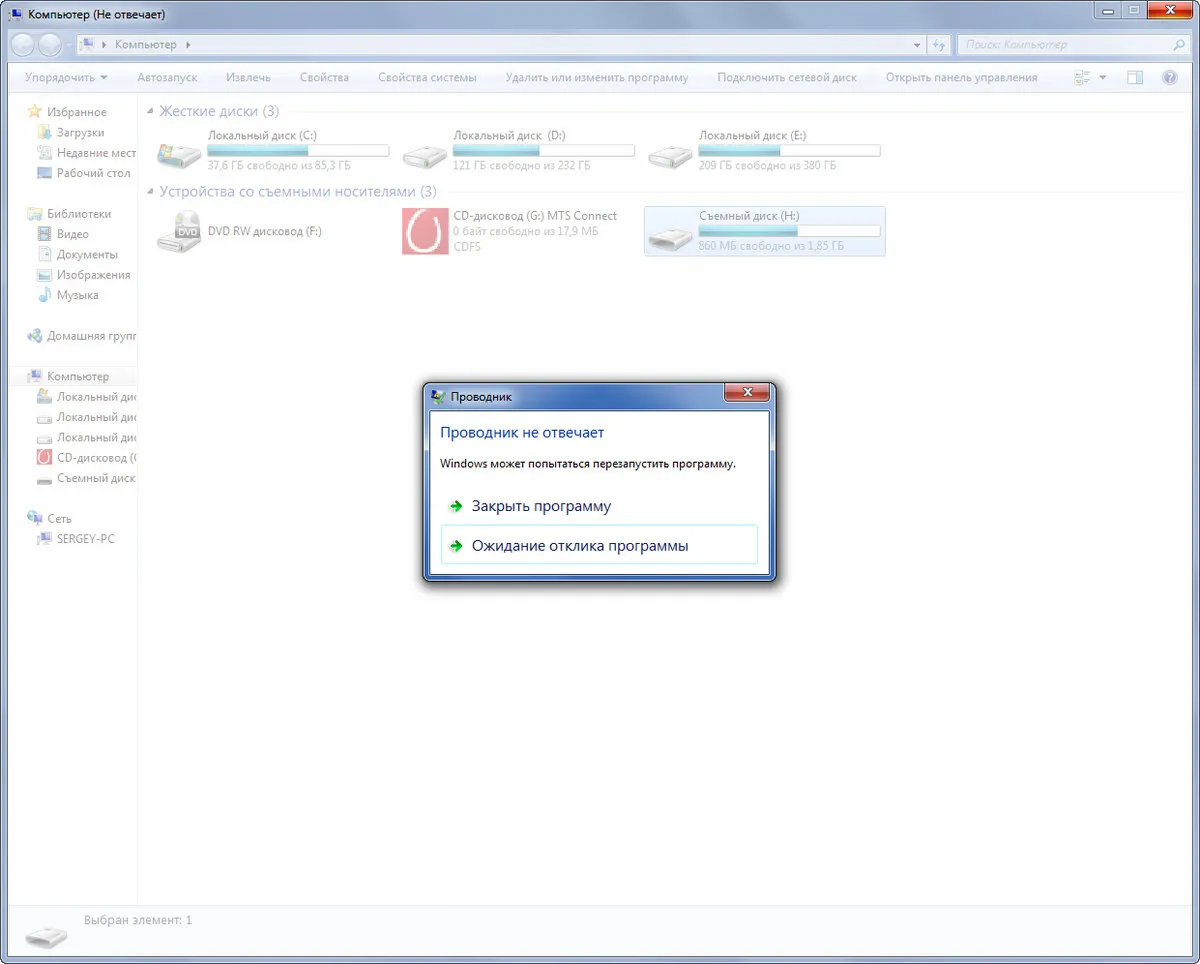Open the Изображения library
Viewport: 1200px width, 964px height.
(93, 275)
